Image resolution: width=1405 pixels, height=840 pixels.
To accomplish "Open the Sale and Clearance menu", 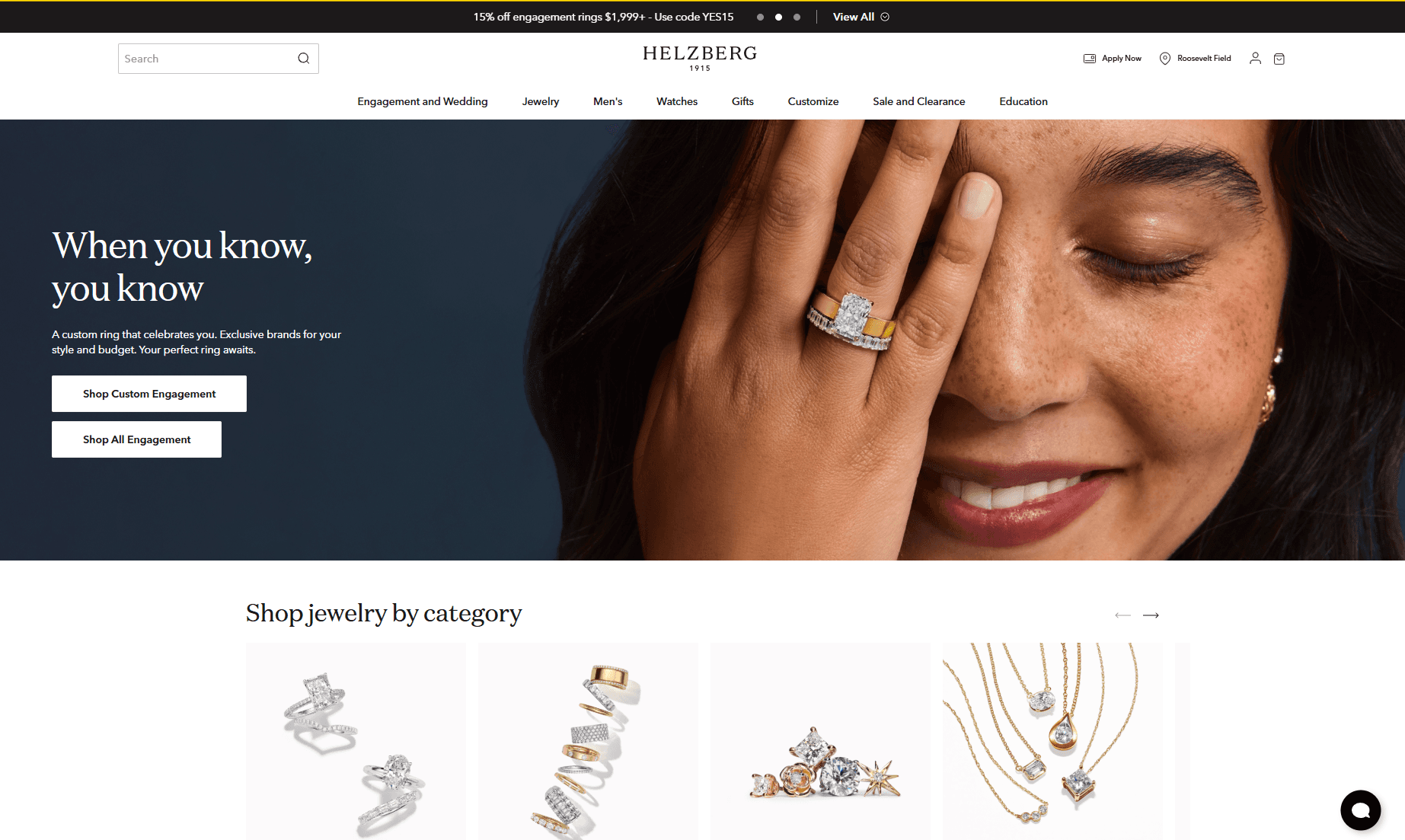I will tap(918, 101).
